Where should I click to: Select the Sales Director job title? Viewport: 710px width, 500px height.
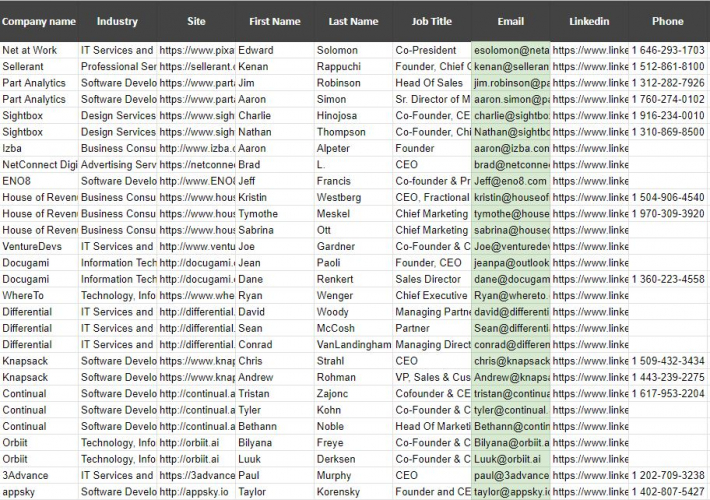pyautogui.click(x=432, y=279)
